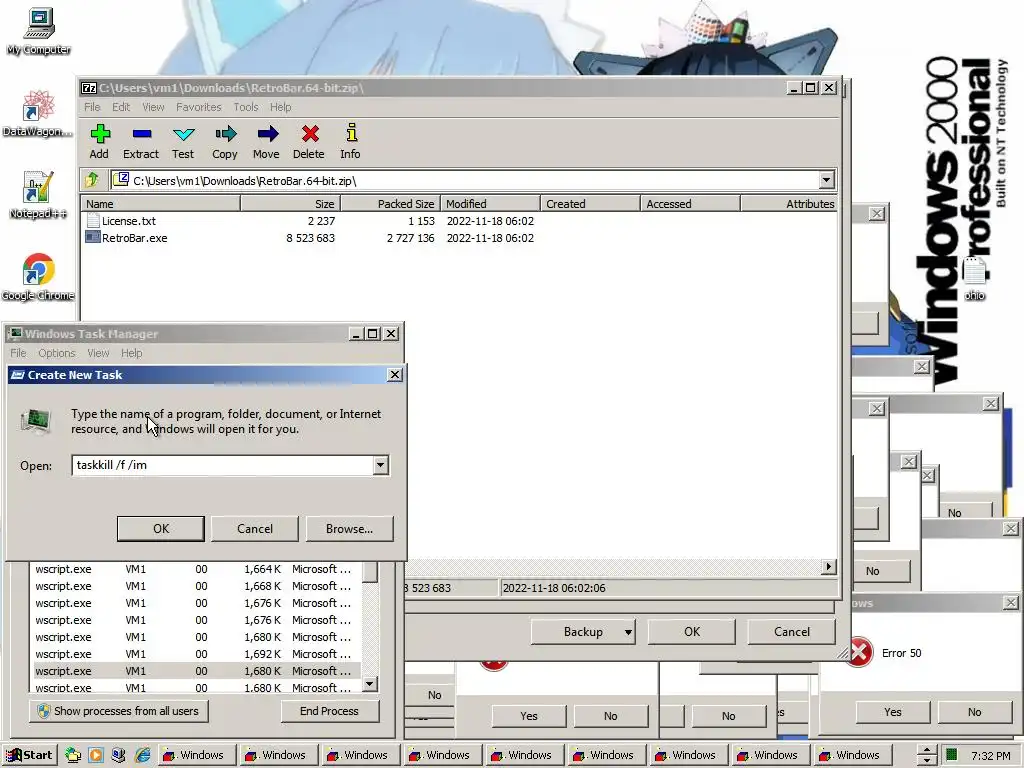Click the RetroBar.exe file icon in the archive
Viewport: 1024px width, 768px height.
[93, 238]
